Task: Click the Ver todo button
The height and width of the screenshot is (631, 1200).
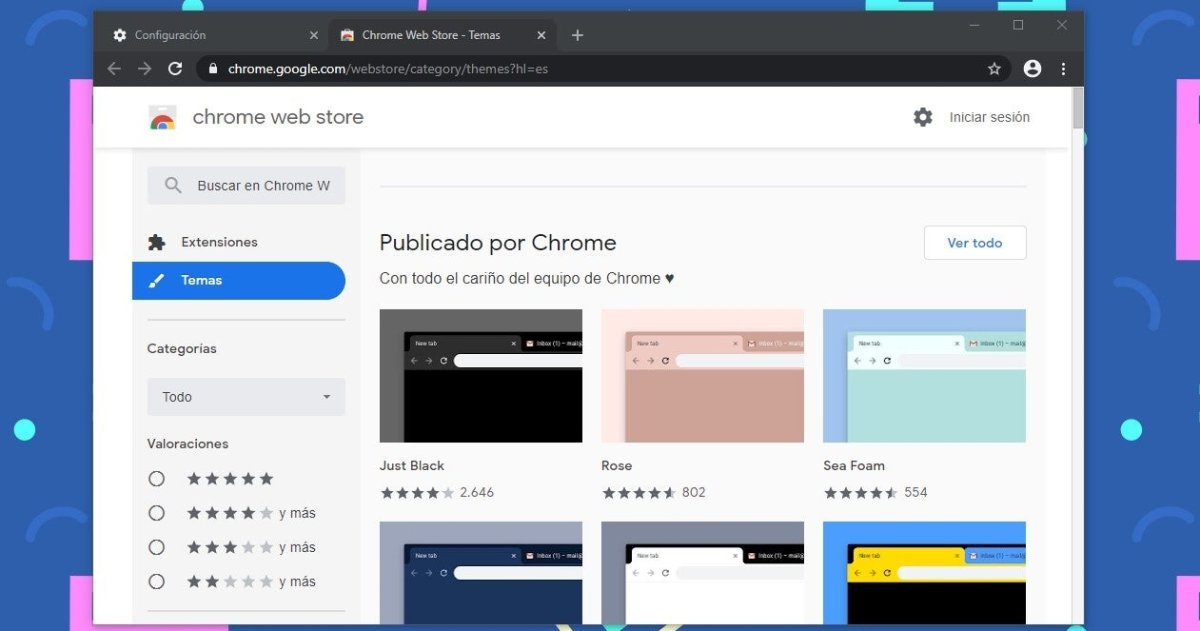Action: 974,243
